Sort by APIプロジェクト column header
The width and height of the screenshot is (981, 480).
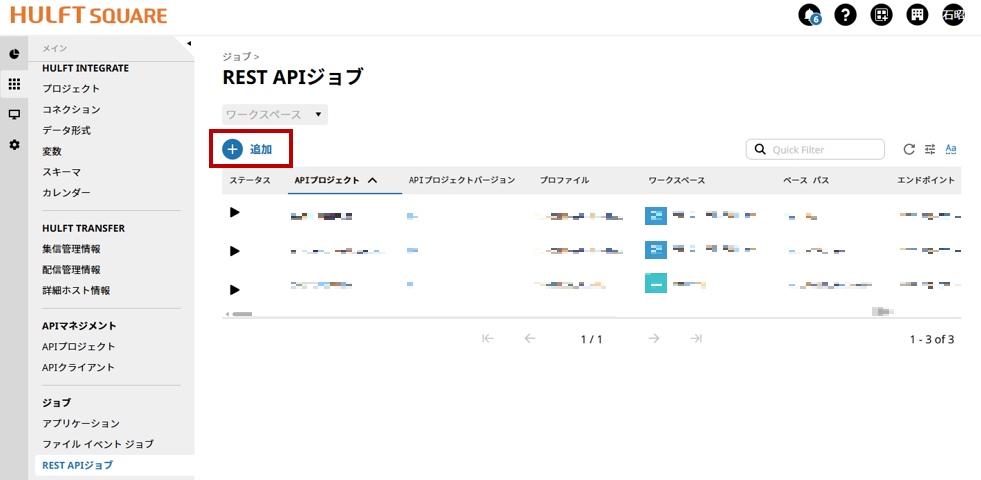[x=336, y=181]
